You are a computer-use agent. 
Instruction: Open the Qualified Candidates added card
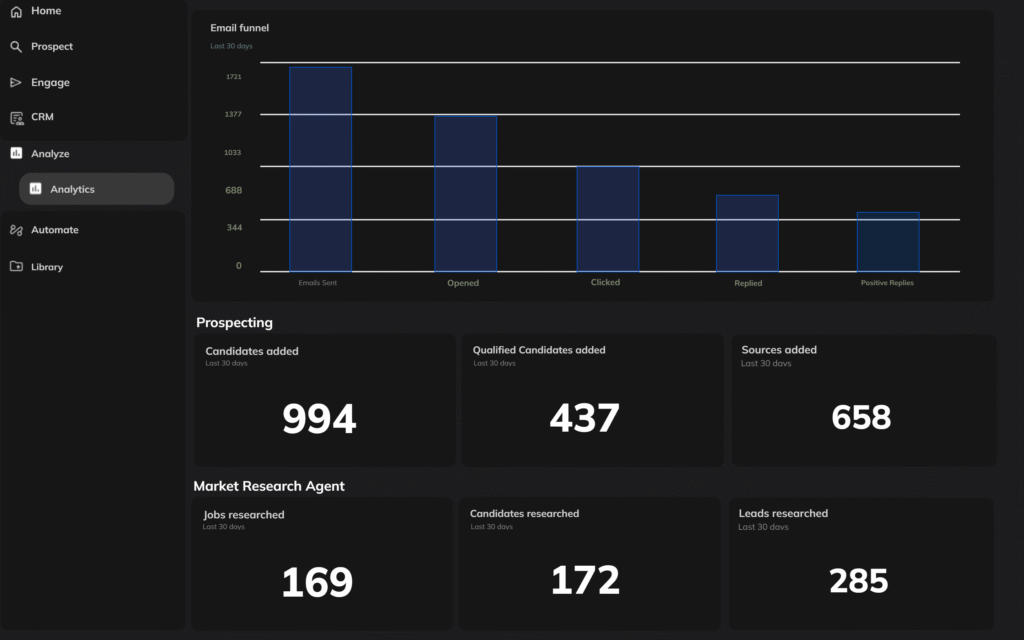(591, 400)
